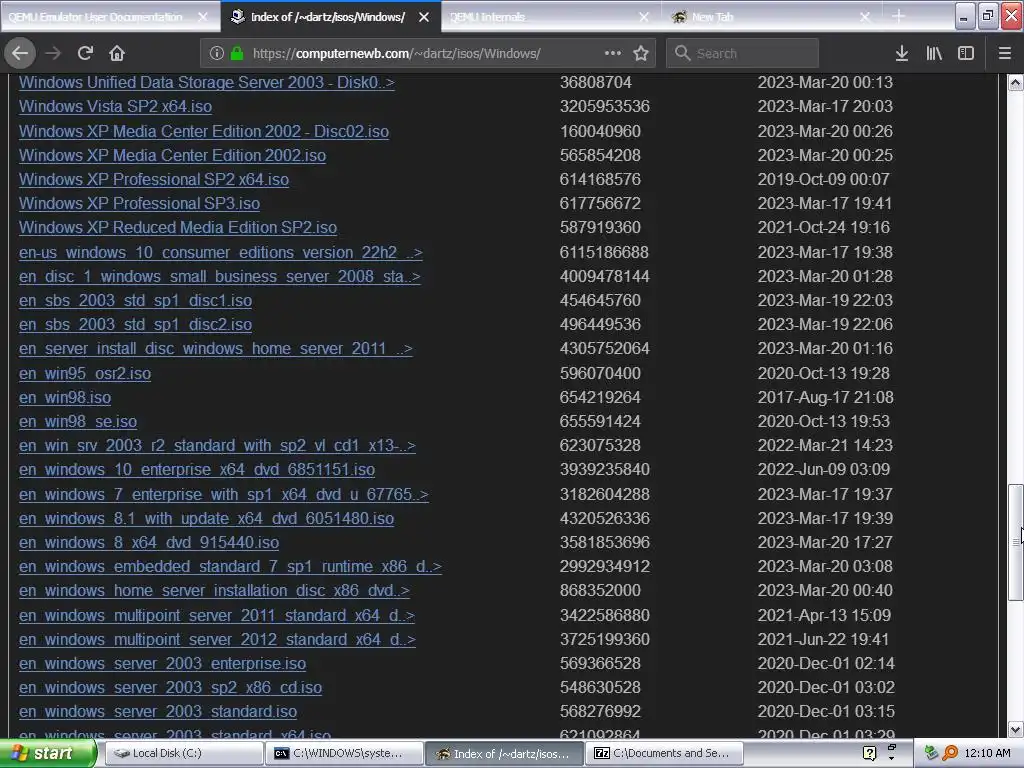Click the Index of /~dartz/isos taskbar button
Image resolution: width=1024 pixels, height=768 pixels.
[x=504, y=754]
